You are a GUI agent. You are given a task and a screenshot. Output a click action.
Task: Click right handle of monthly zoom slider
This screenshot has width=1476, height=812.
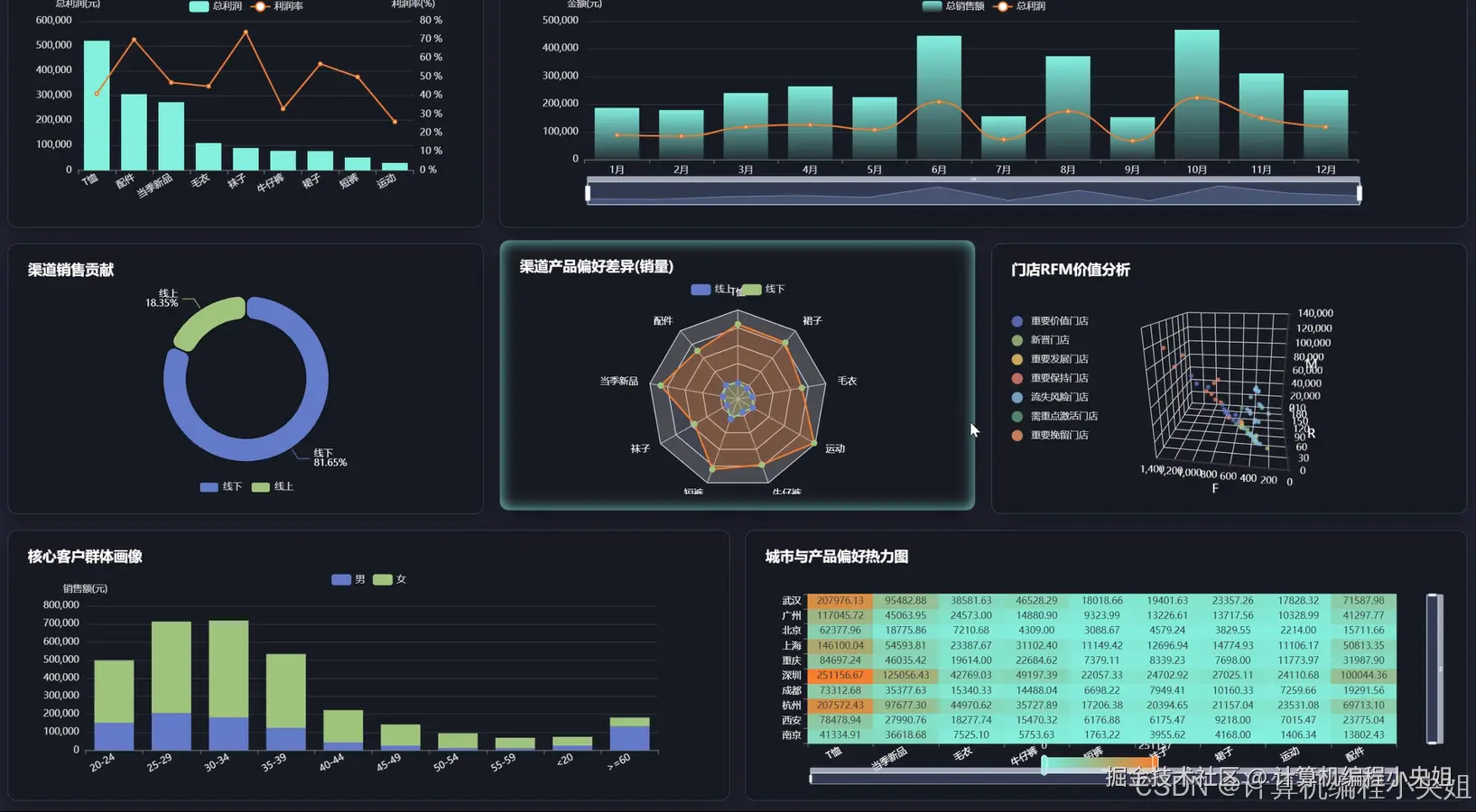point(1360,192)
